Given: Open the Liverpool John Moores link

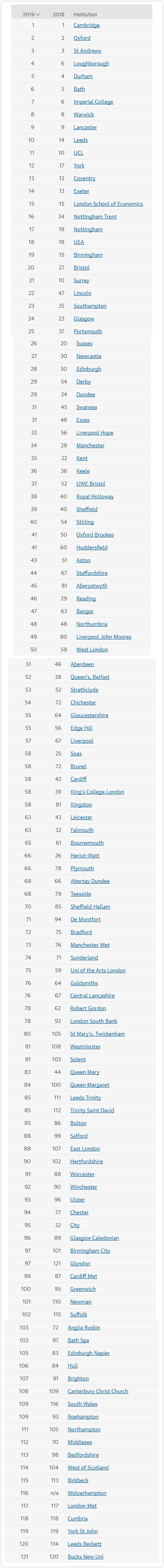Looking at the screenshot, I should pos(104,637).
